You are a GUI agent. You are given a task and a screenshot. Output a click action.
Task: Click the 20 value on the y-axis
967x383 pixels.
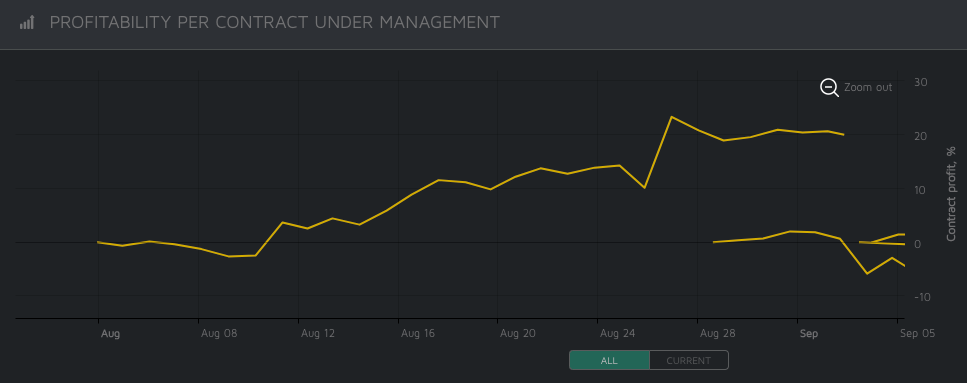pyautogui.click(x=921, y=136)
